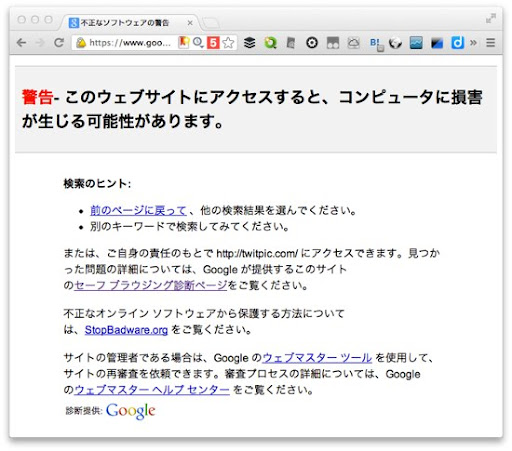The width and height of the screenshot is (512, 451).
Task: Click the macOS zoom window button
Action: (49, 20)
